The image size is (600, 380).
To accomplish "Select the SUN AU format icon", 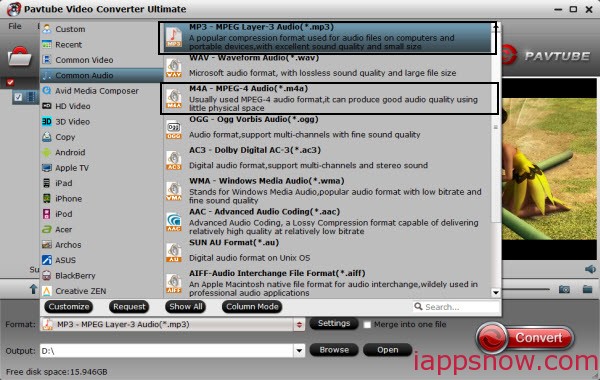I will [x=174, y=253].
